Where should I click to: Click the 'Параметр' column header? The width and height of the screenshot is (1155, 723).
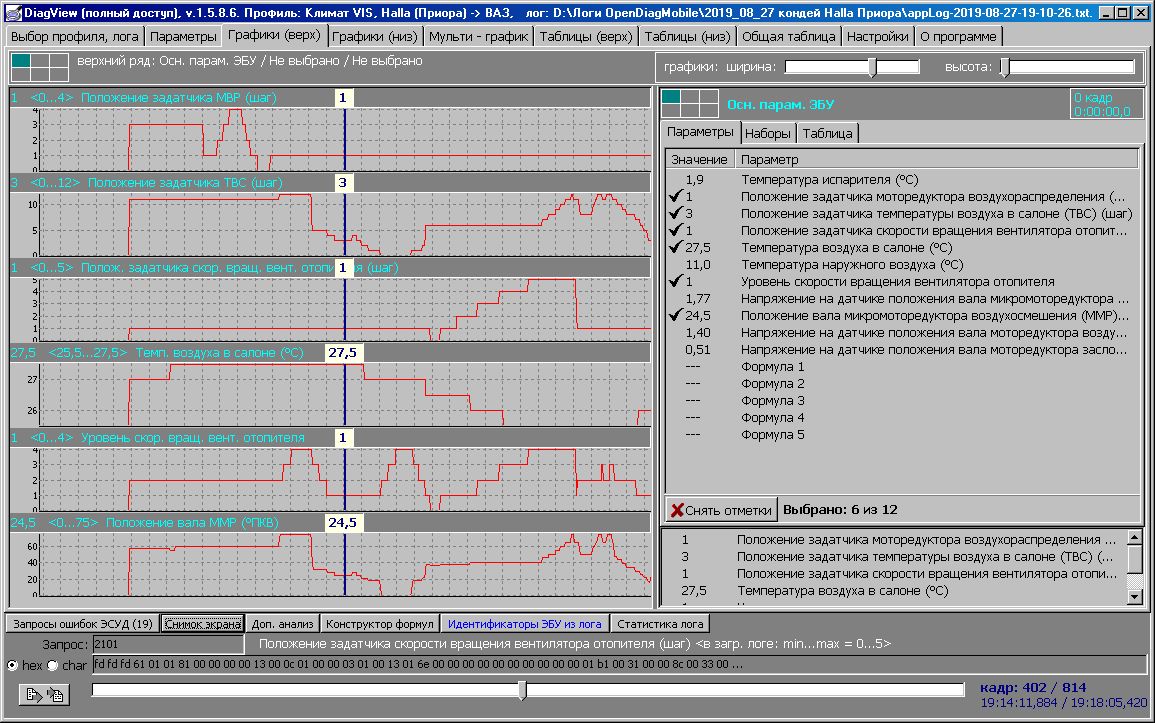click(936, 159)
